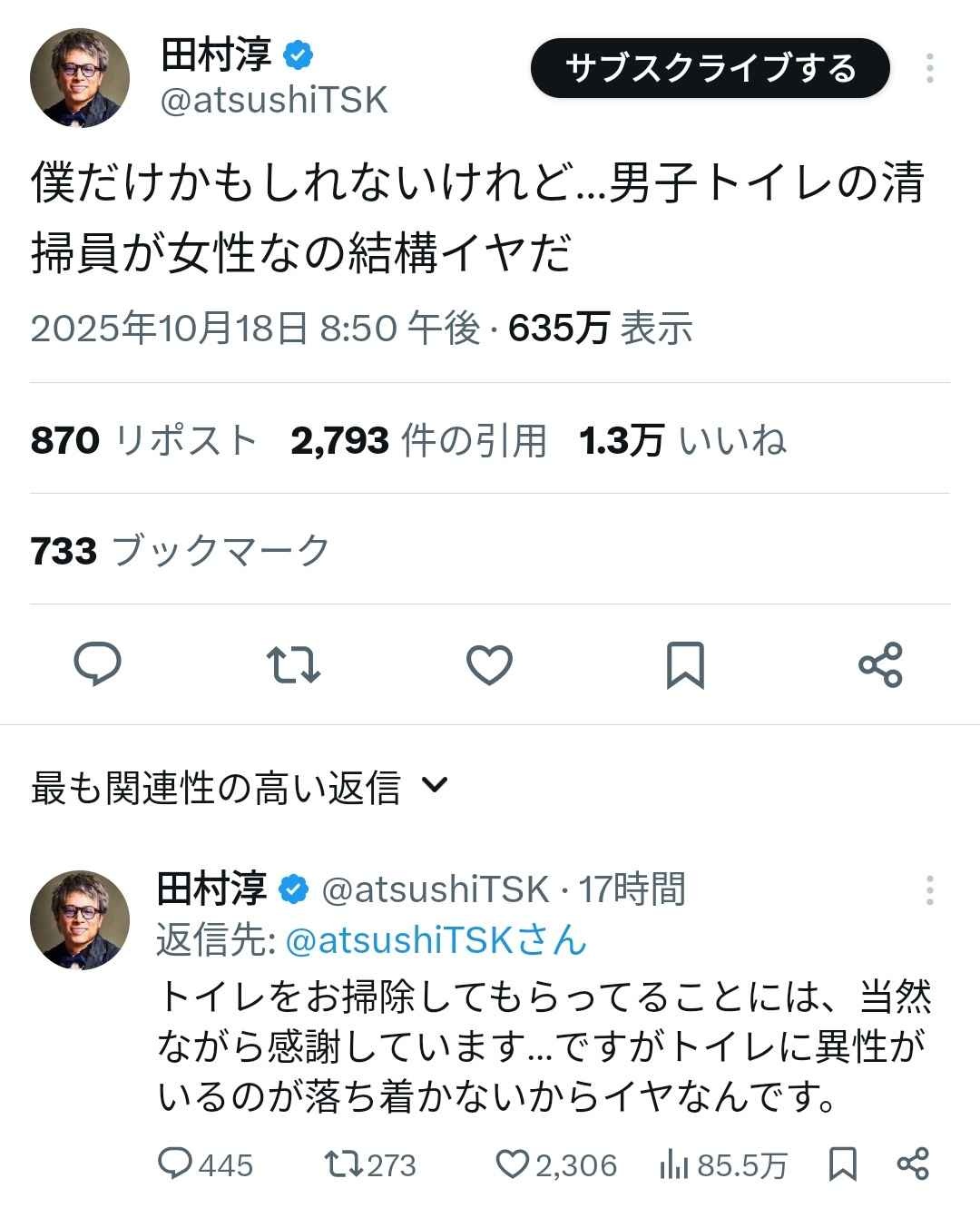Repost the reply showing 273 reposts
The width and height of the screenshot is (980, 1208).
pyautogui.click(x=344, y=1164)
